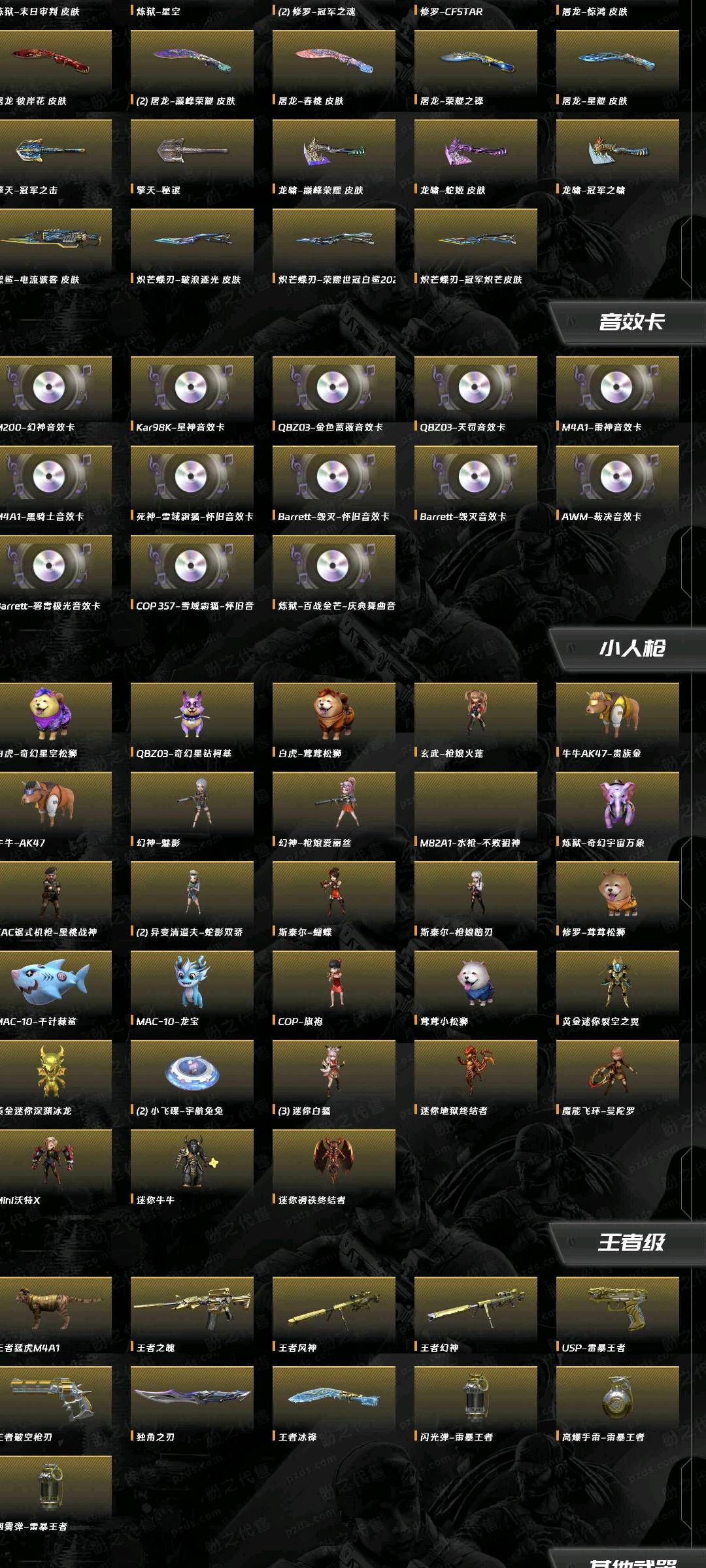The image size is (706, 1568).
Task: Open the 茸茸小松狮 white dog item
Action: pos(475,983)
